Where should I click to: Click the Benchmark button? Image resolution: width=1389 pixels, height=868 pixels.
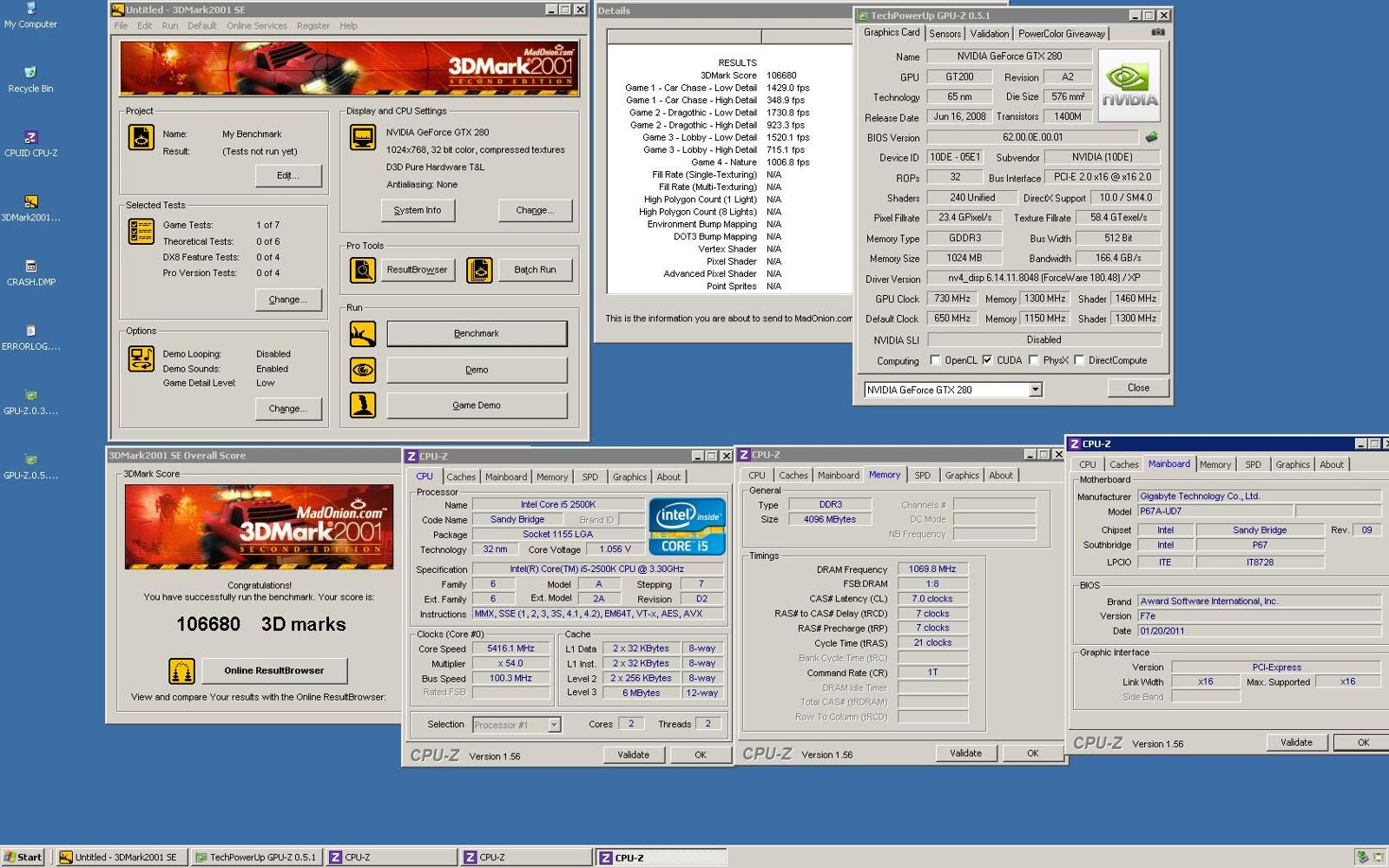coord(477,333)
